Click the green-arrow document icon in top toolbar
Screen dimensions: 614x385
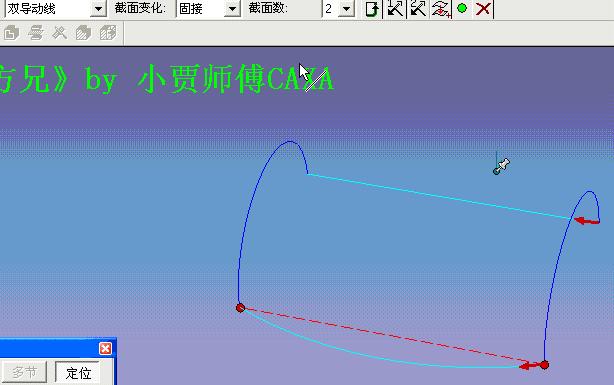371,9
